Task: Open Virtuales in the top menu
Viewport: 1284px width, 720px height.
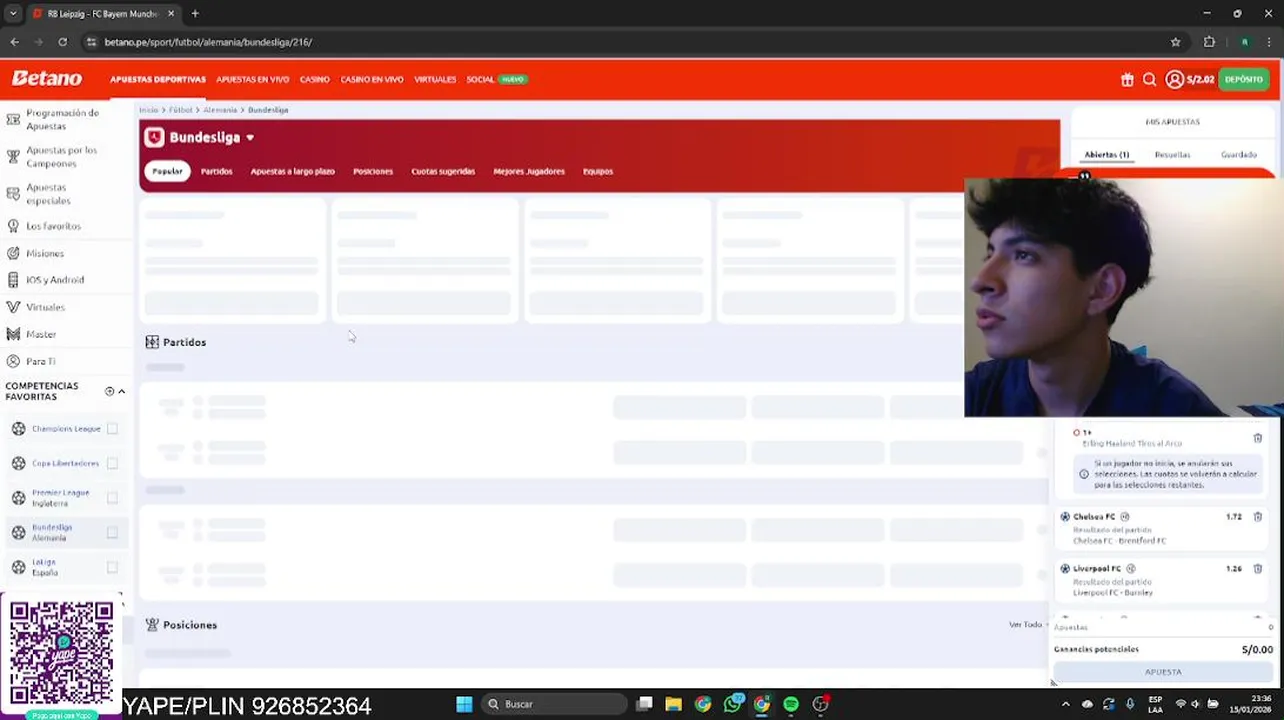Action: click(x=435, y=79)
